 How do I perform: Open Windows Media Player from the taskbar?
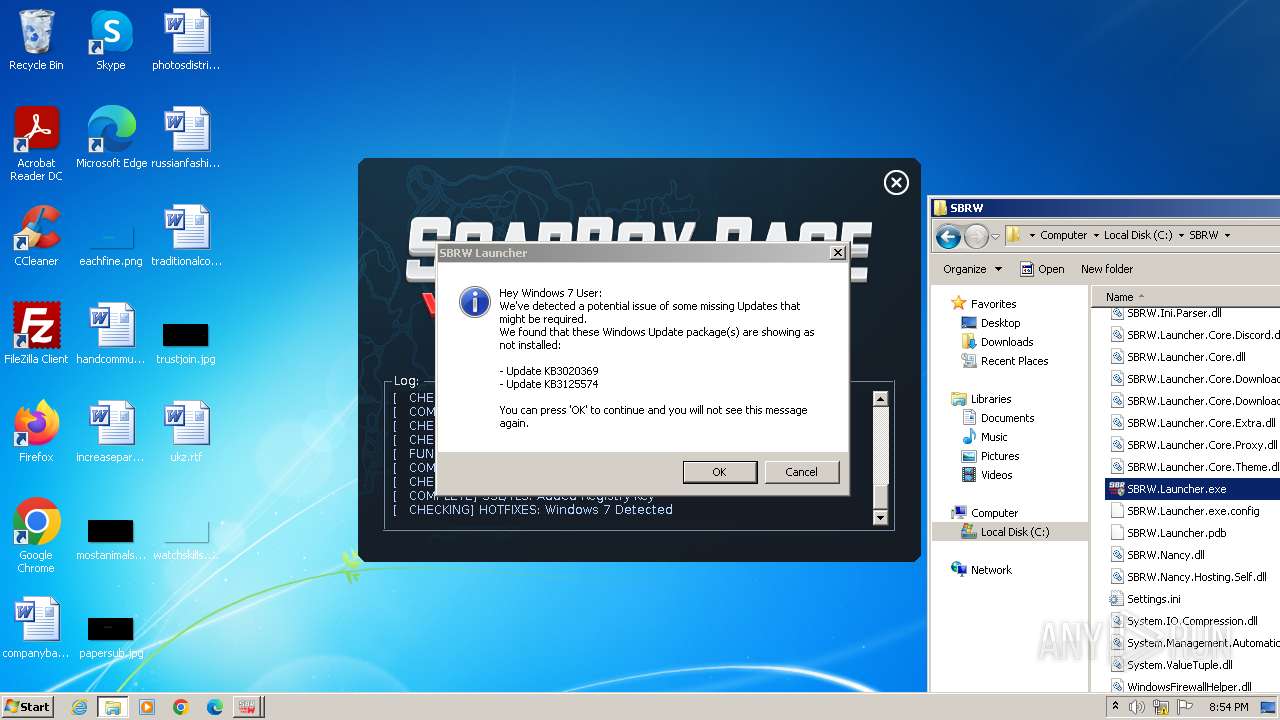[x=147, y=707]
